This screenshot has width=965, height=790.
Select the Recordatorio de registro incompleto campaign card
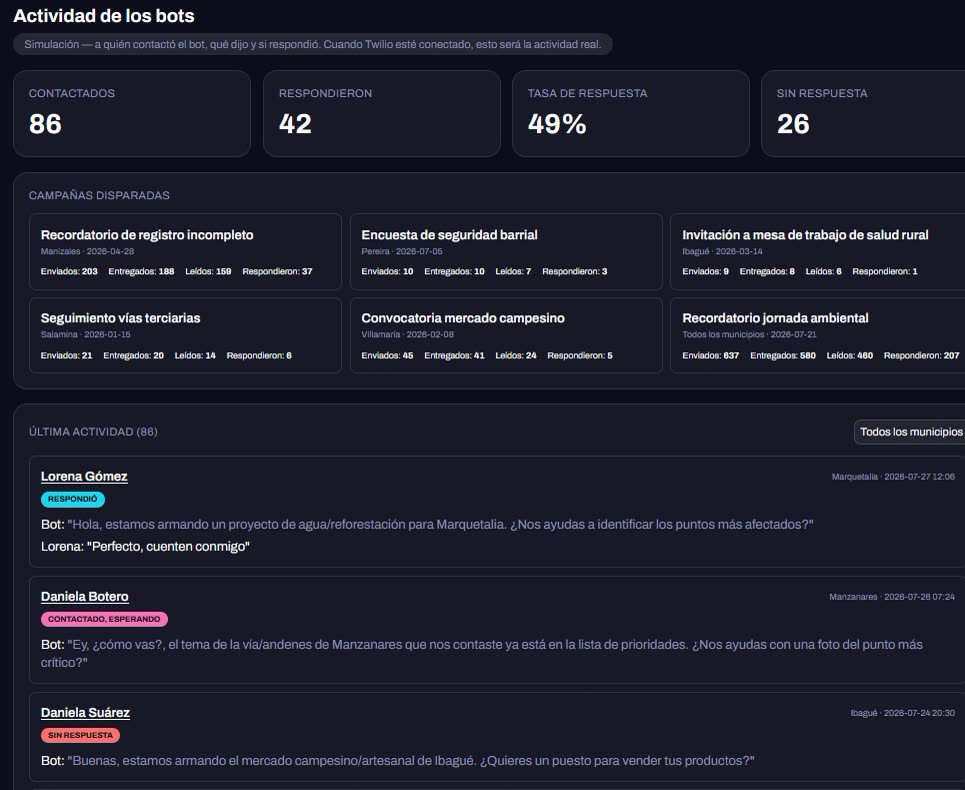(x=185, y=252)
